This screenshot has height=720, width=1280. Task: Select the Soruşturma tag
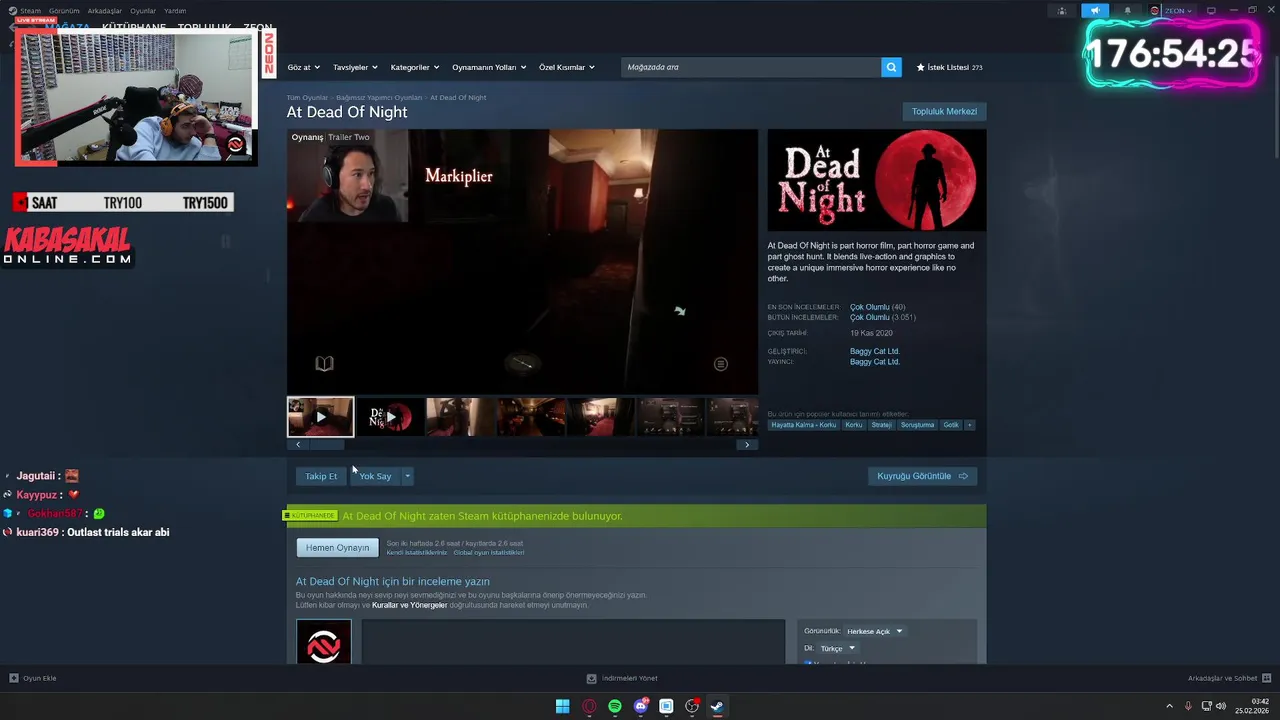tap(917, 425)
